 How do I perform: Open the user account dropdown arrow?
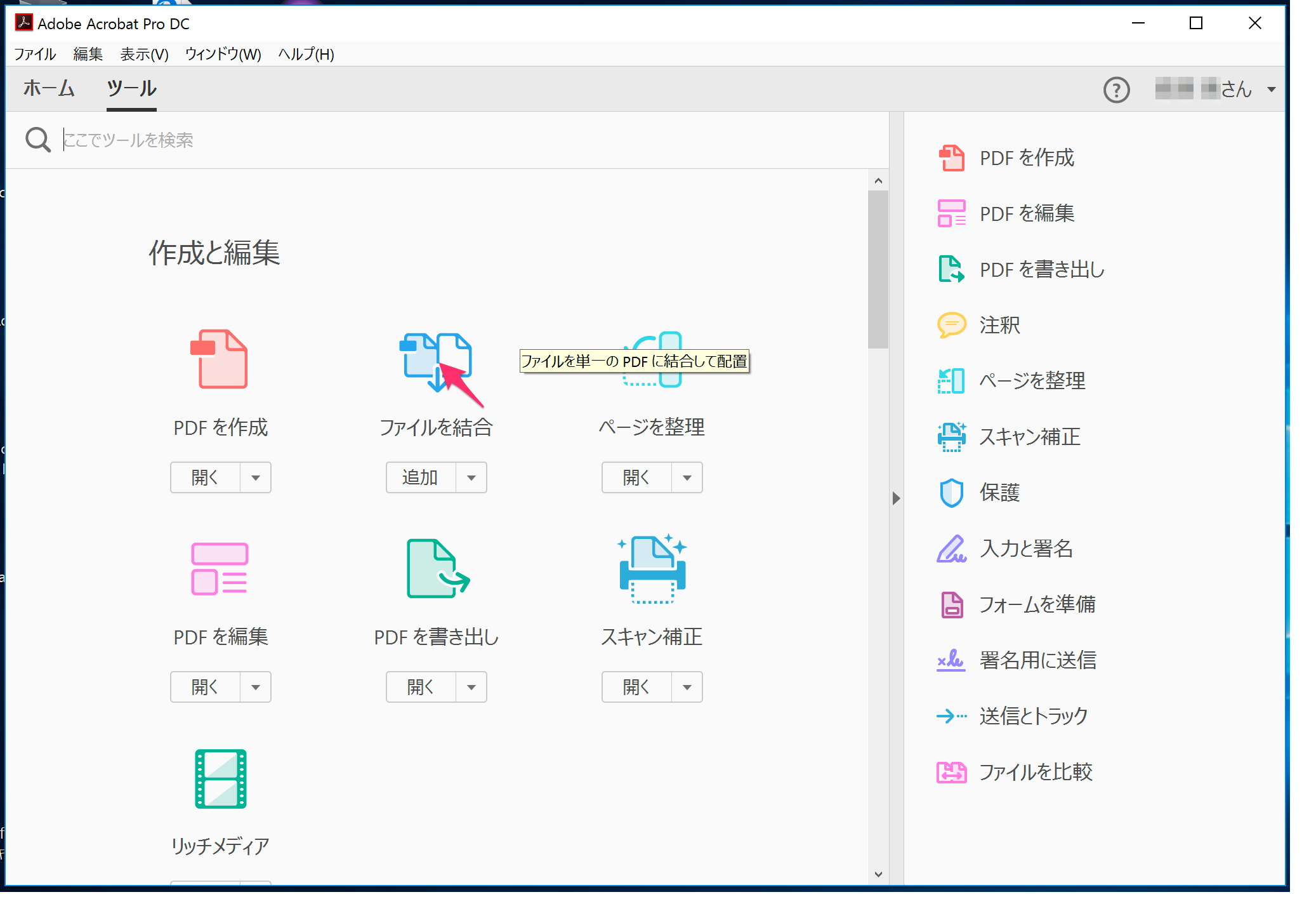pos(1271,90)
